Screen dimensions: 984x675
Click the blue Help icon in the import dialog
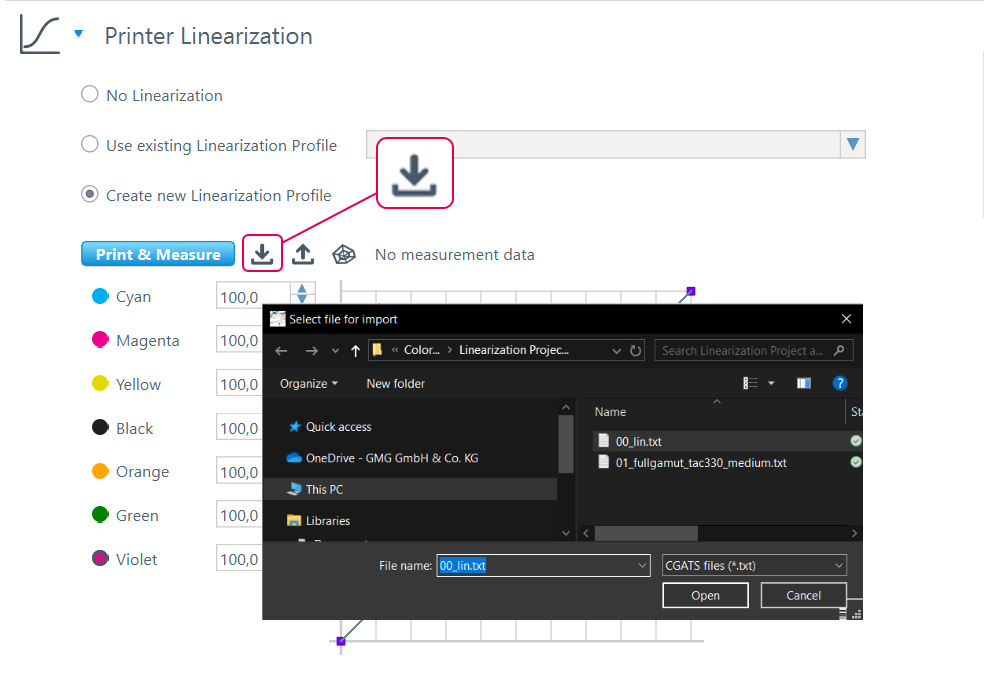tap(840, 382)
